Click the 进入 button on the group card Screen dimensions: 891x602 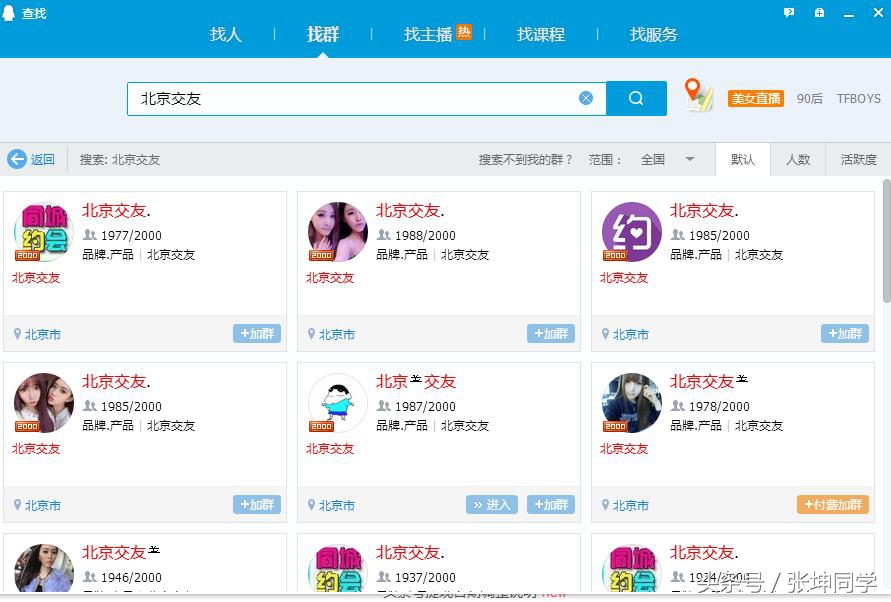[x=492, y=505]
